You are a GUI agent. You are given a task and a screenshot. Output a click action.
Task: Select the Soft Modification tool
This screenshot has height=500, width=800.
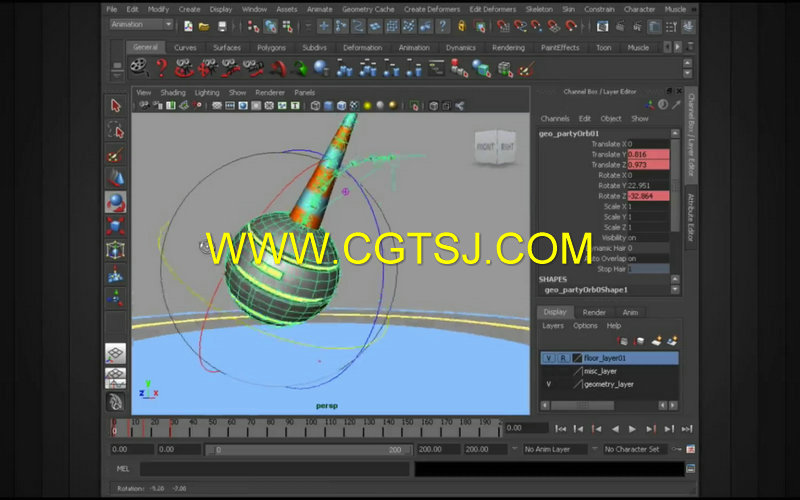coord(116,274)
